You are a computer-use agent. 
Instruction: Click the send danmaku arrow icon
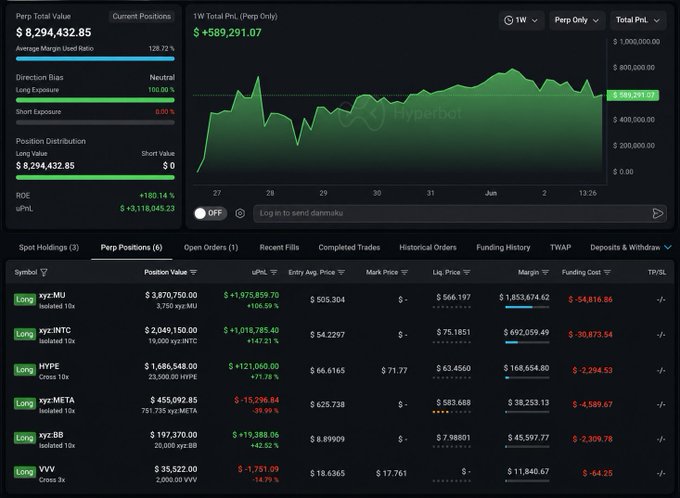tap(657, 213)
